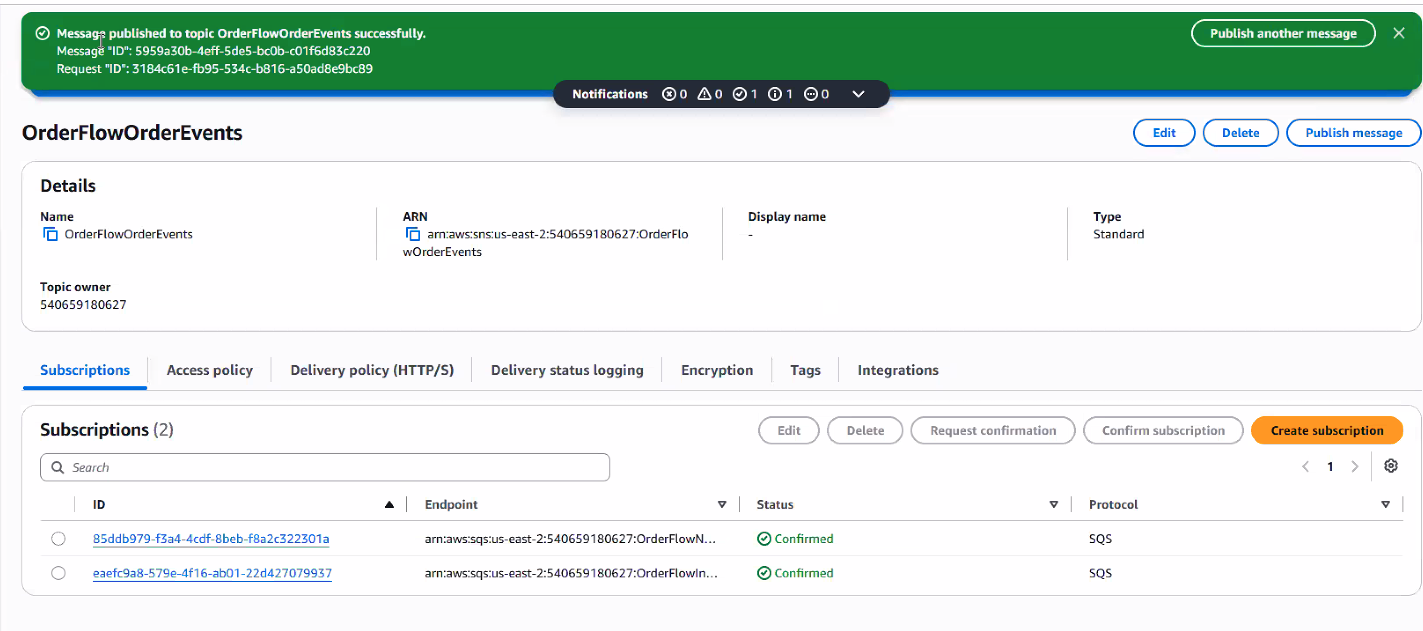Copy the topic Name with copy icon
Screen dimensions: 1423x631
51,234
